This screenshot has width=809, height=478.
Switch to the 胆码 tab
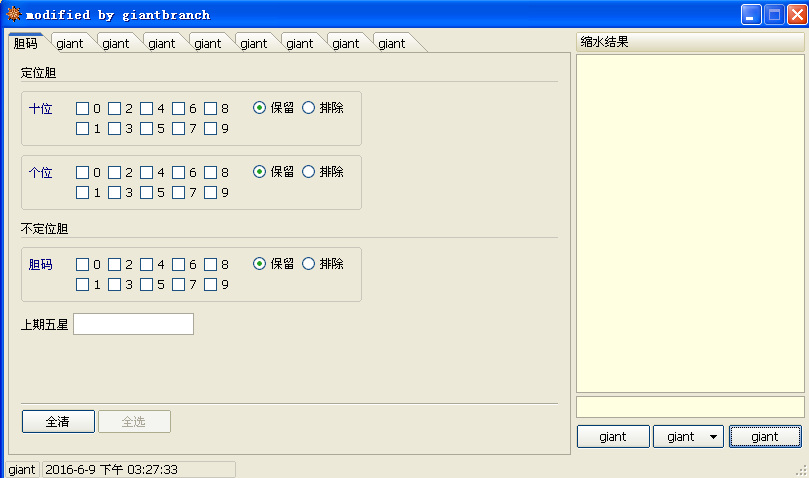click(26, 43)
